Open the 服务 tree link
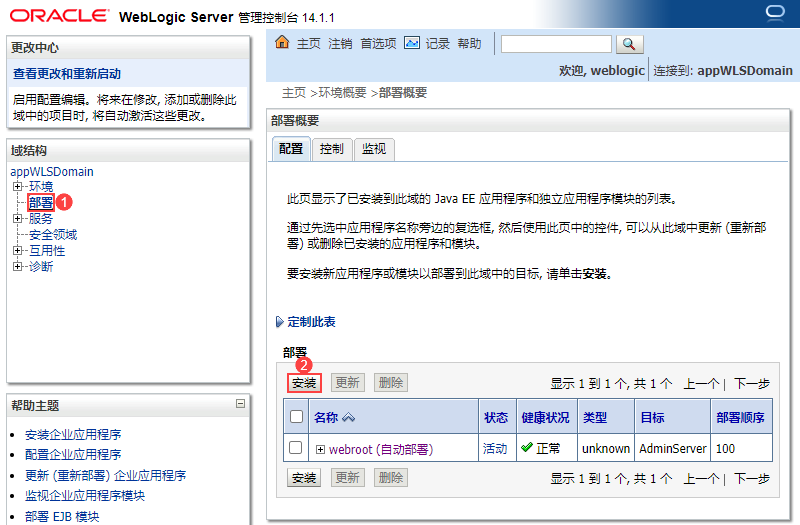800x525 pixels. tap(41, 218)
